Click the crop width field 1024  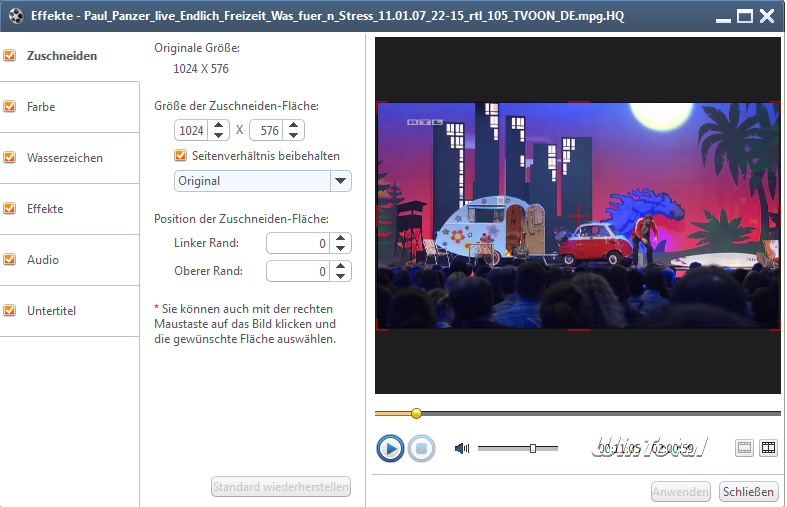(191, 131)
